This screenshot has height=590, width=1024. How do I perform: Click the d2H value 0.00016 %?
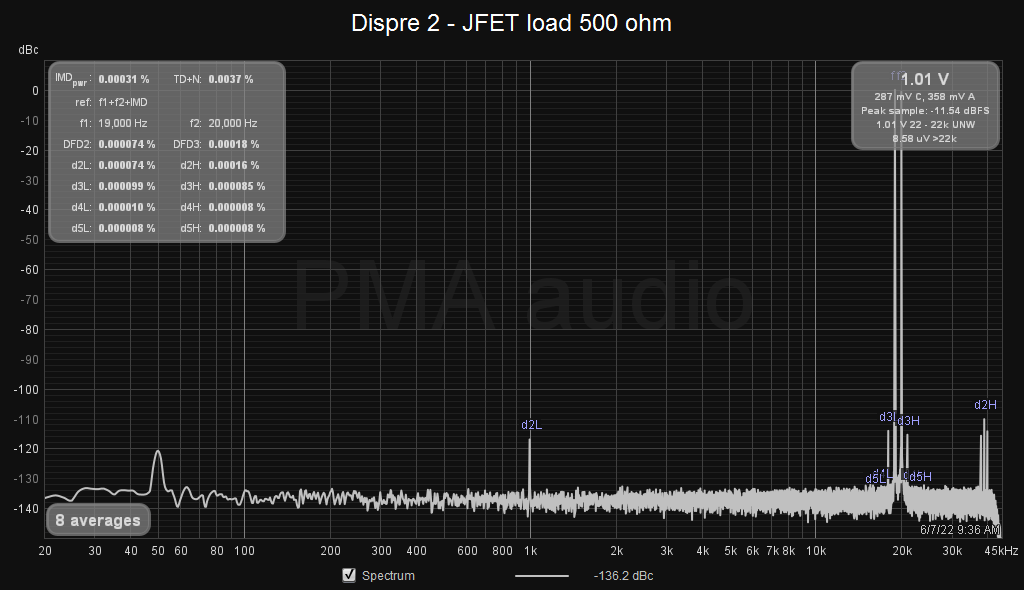234,165
